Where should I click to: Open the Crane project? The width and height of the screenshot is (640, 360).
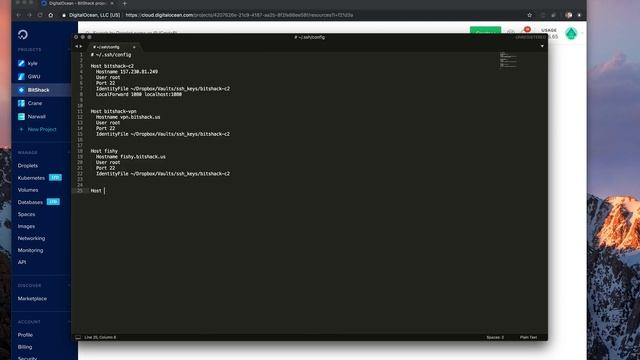coord(35,103)
